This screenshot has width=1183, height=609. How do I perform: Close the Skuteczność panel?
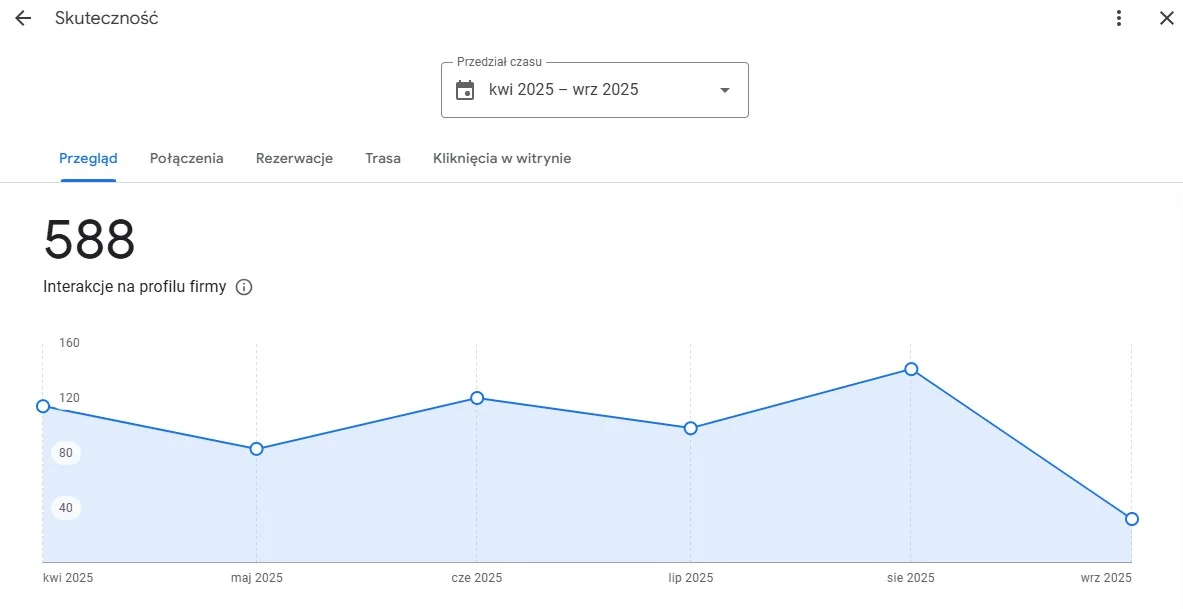1166,18
